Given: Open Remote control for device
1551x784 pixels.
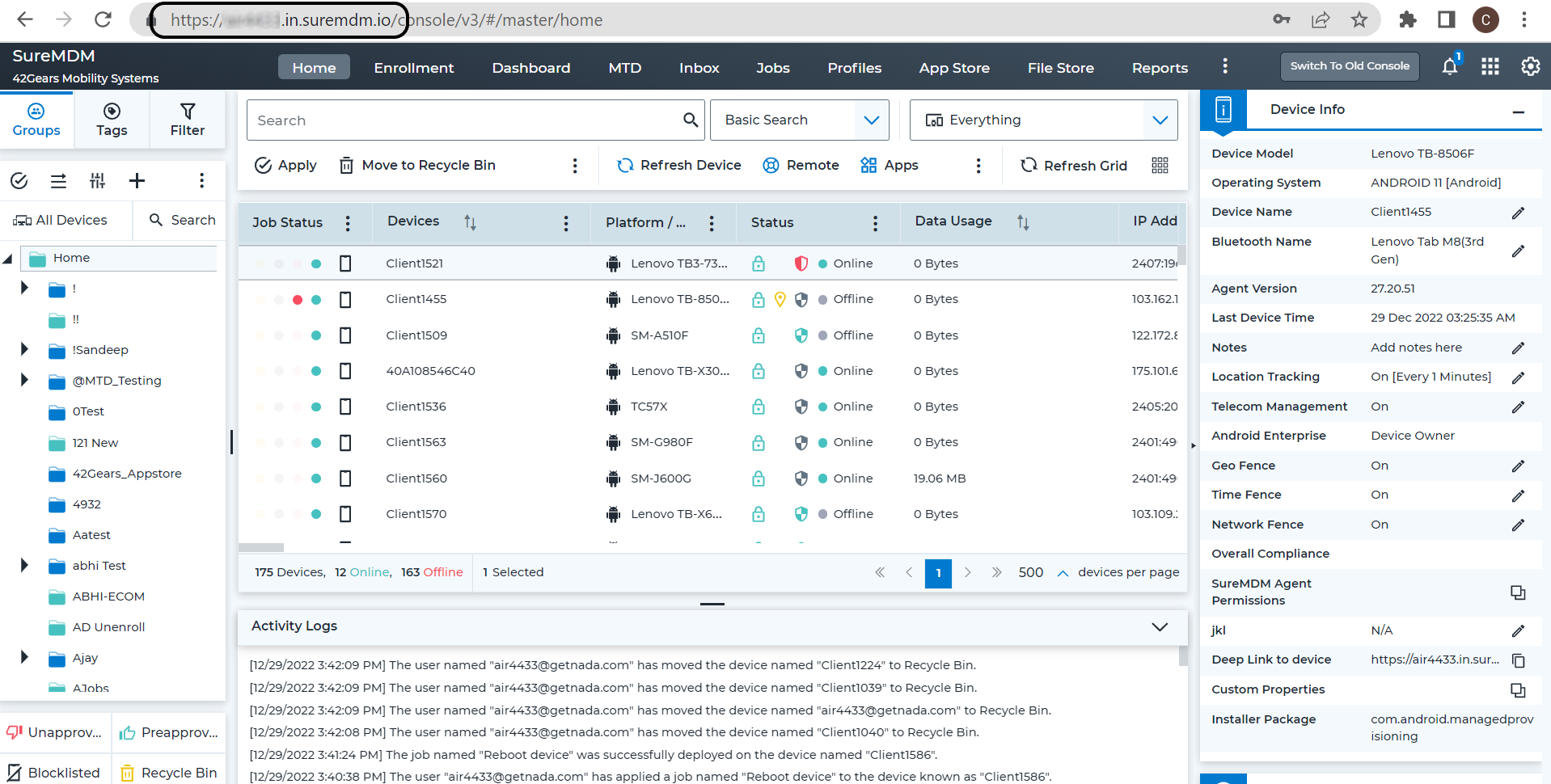Looking at the screenshot, I should click(801, 165).
